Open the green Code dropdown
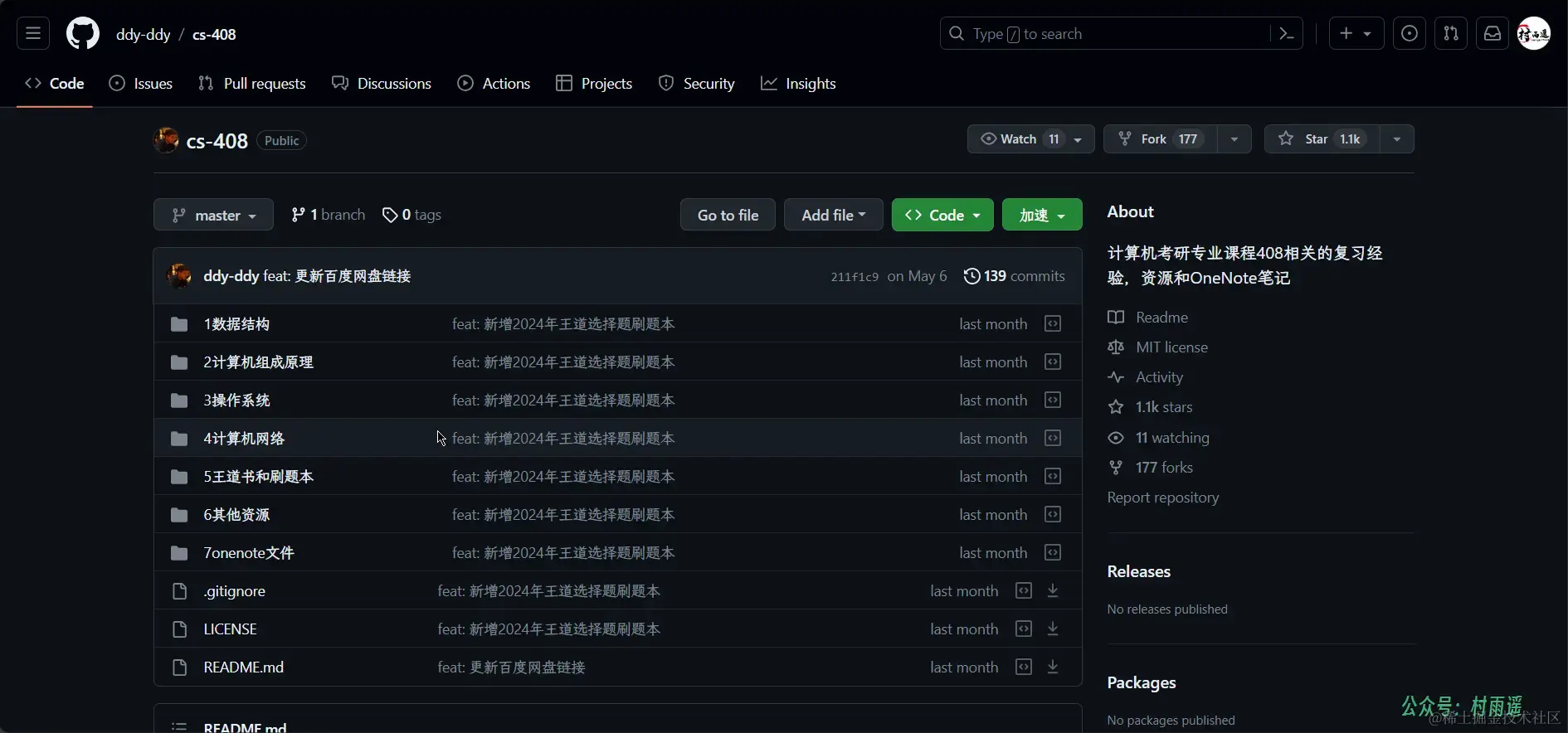1568x733 pixels. click(x=942, y=215)
